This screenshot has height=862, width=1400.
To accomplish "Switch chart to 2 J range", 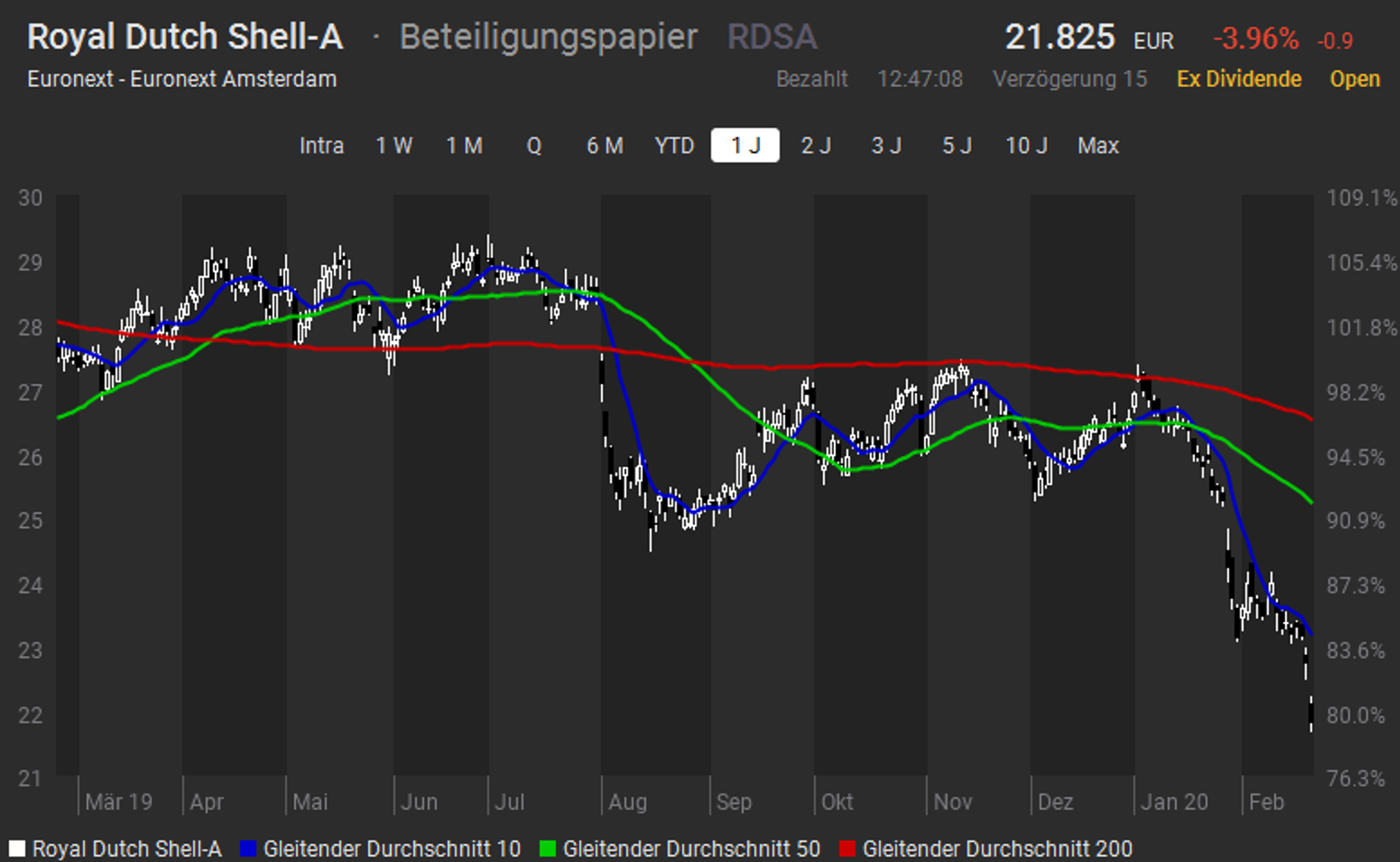I will 815,146.
